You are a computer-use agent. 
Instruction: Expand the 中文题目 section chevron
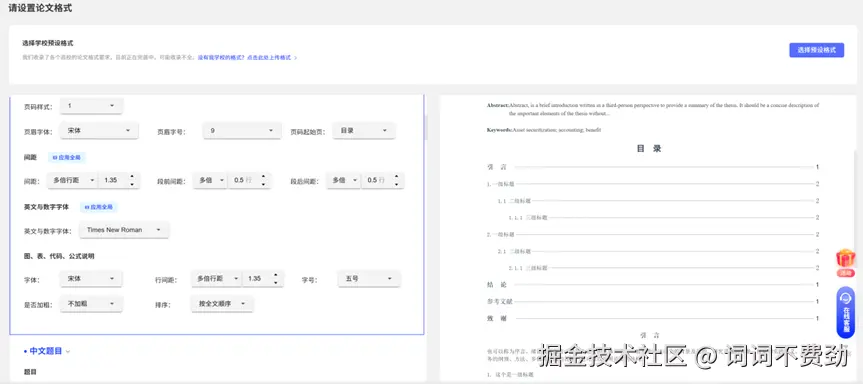pyautogui.click(x=68, y=351)
